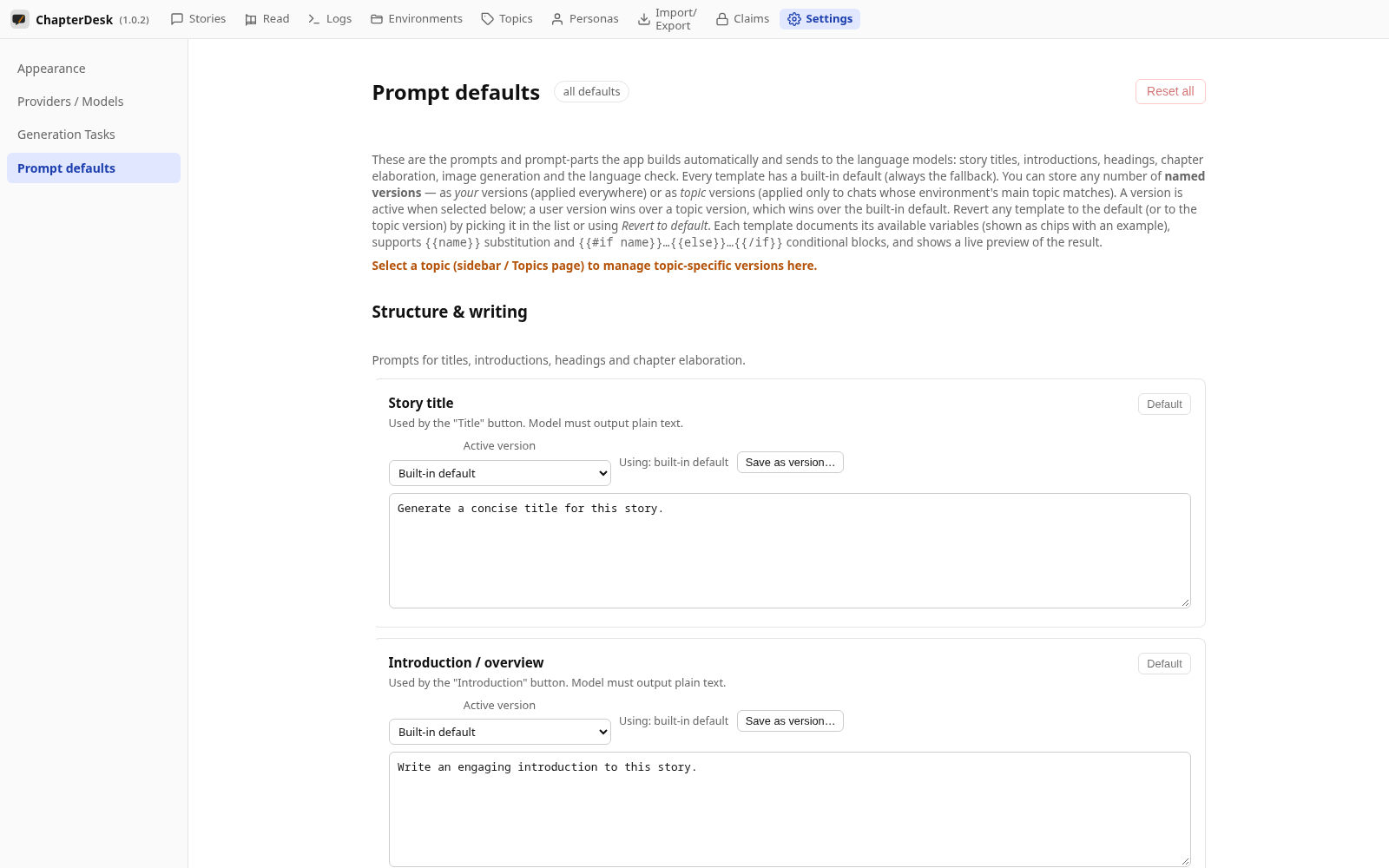Click the Stories speech-bubble icon
Image resolution: width=1389 pixels, height=868 pixels.
(177, 19)
